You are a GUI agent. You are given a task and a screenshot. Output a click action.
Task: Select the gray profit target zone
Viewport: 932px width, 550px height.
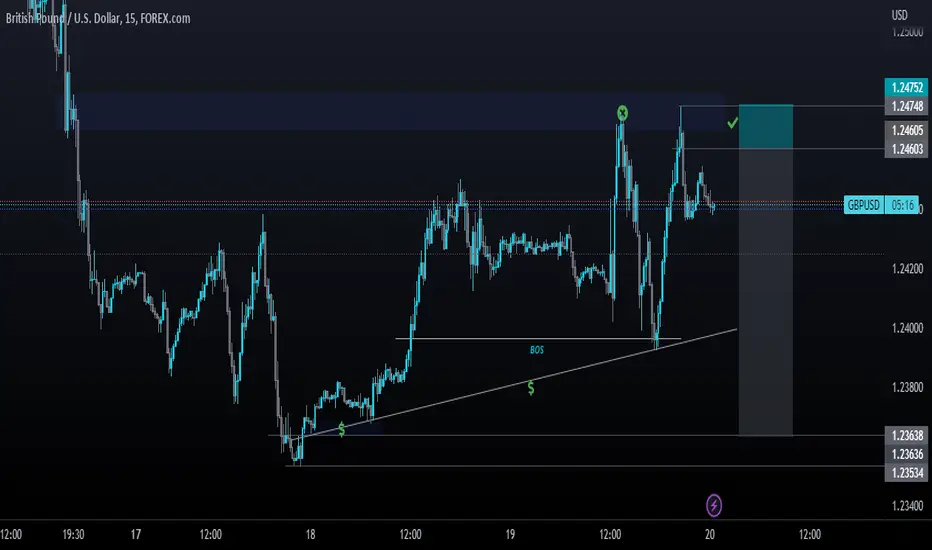pos(766,292)
